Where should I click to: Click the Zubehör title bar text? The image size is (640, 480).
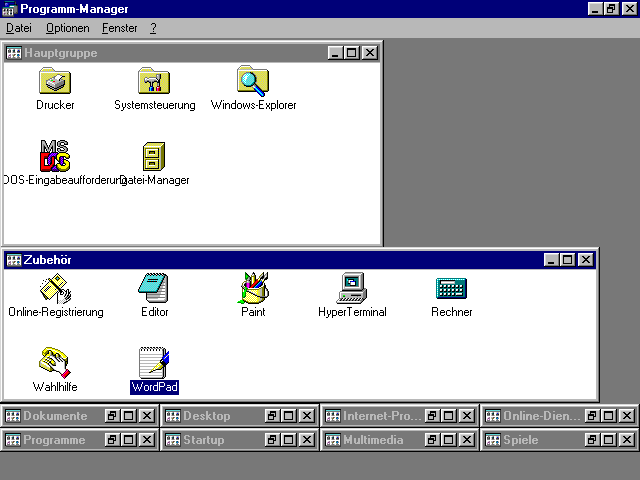tap(47, 260)
